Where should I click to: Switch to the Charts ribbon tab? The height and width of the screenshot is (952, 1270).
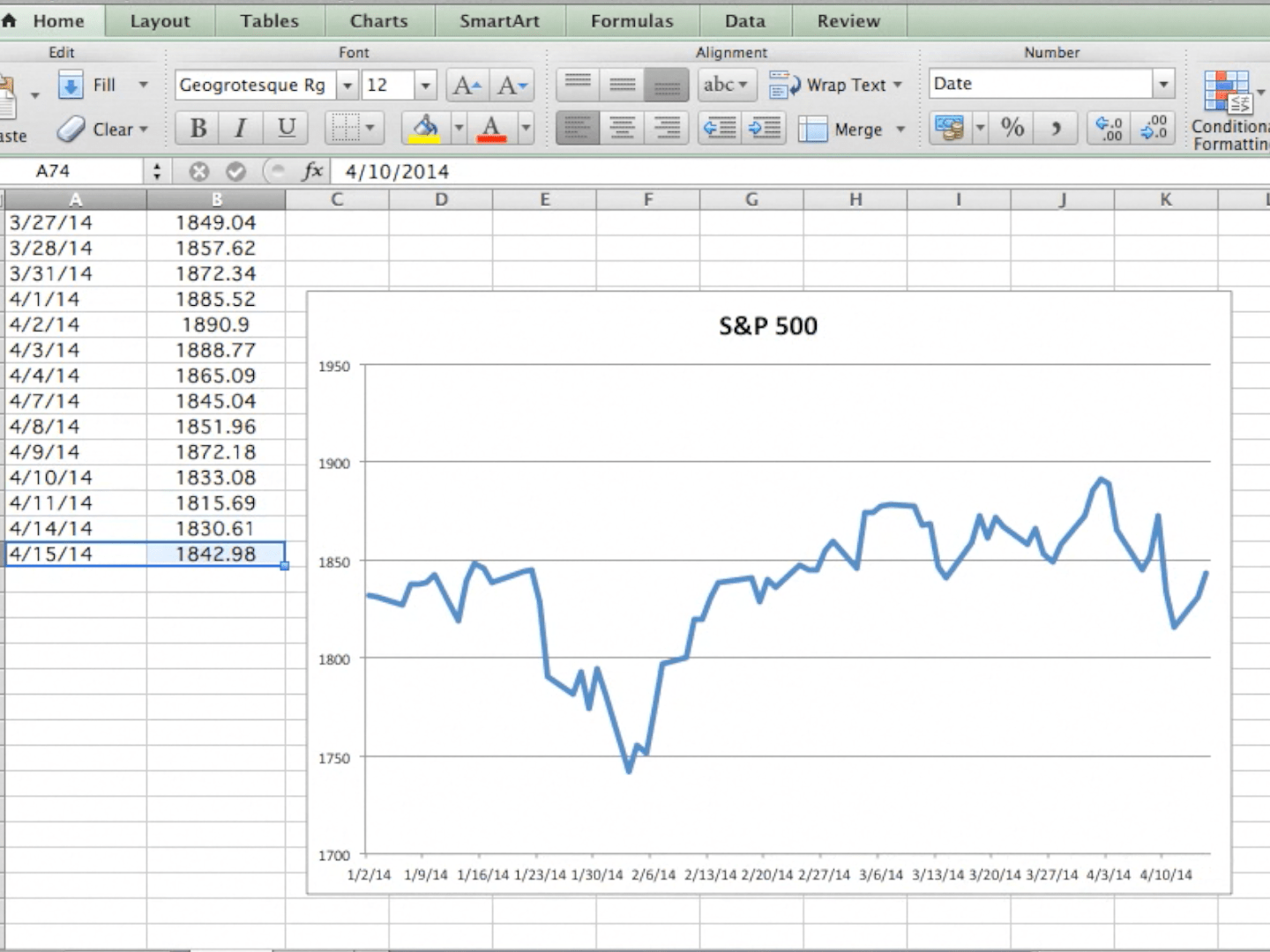point(378,20)
